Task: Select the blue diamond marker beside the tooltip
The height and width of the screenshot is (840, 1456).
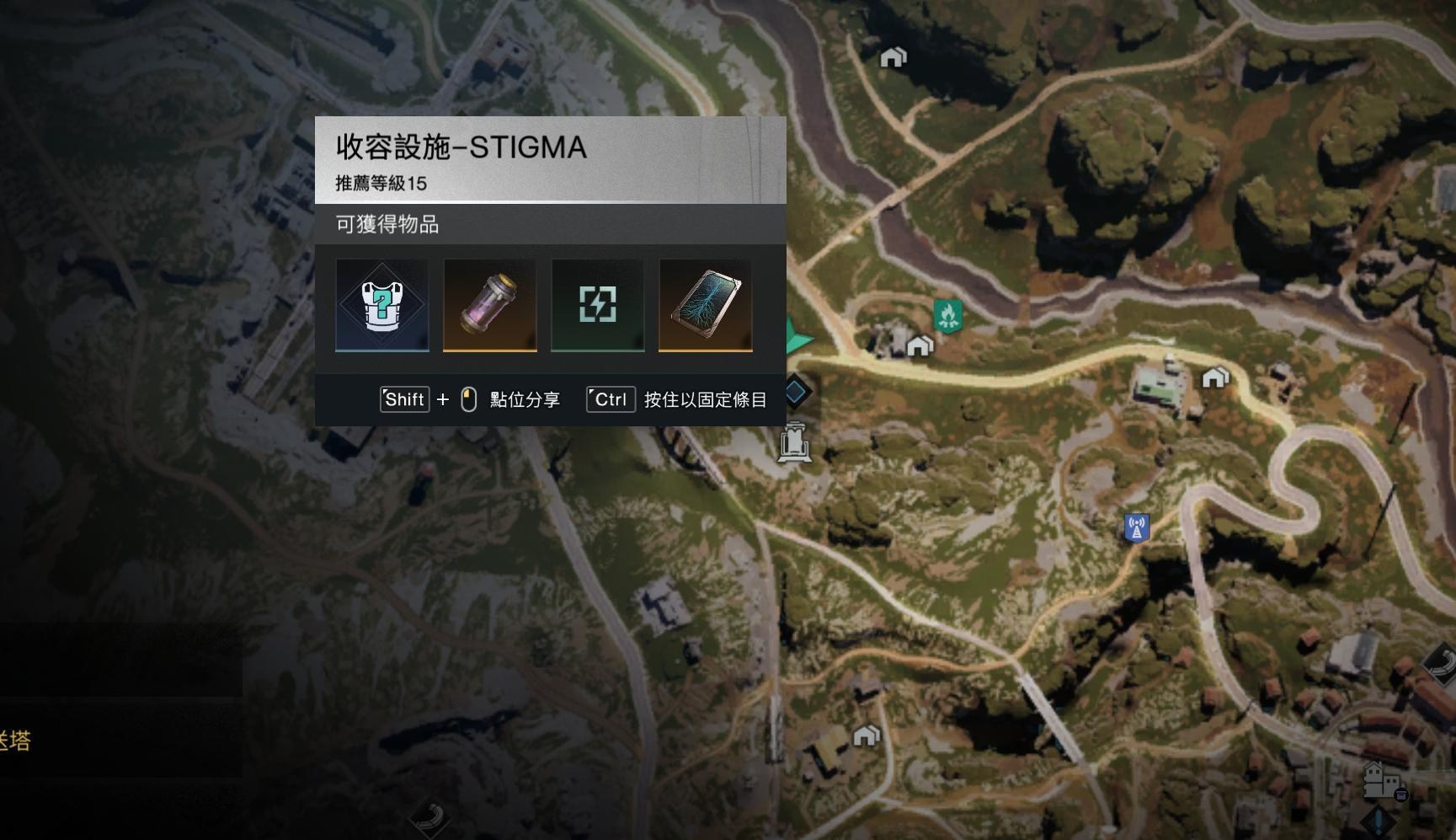Action: [796, 392]
